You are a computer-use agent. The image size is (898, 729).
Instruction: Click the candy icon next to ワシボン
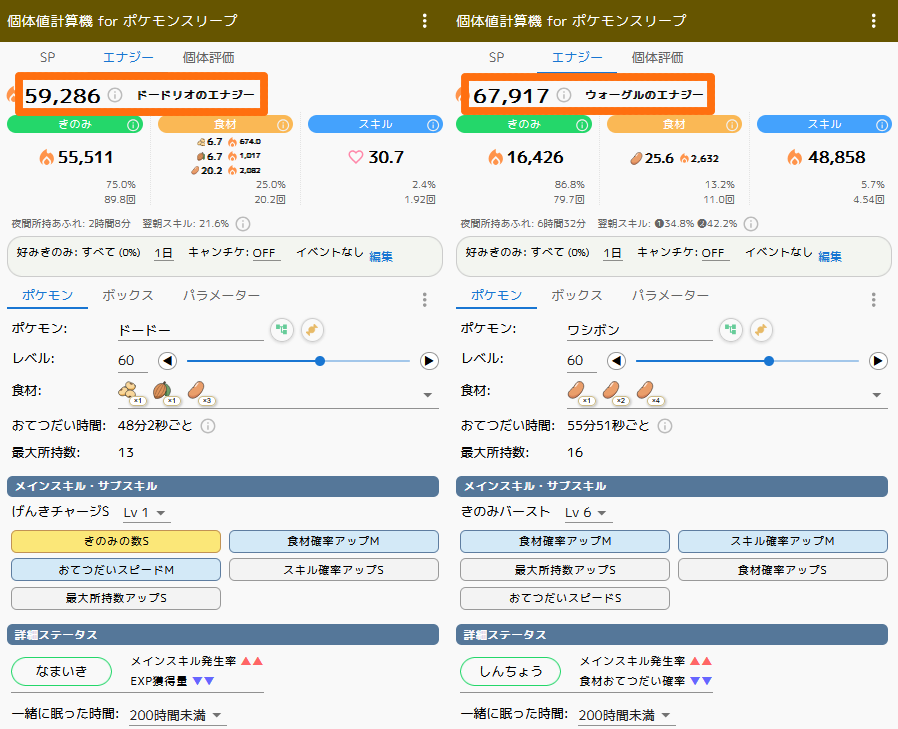[x=762, y=329]
